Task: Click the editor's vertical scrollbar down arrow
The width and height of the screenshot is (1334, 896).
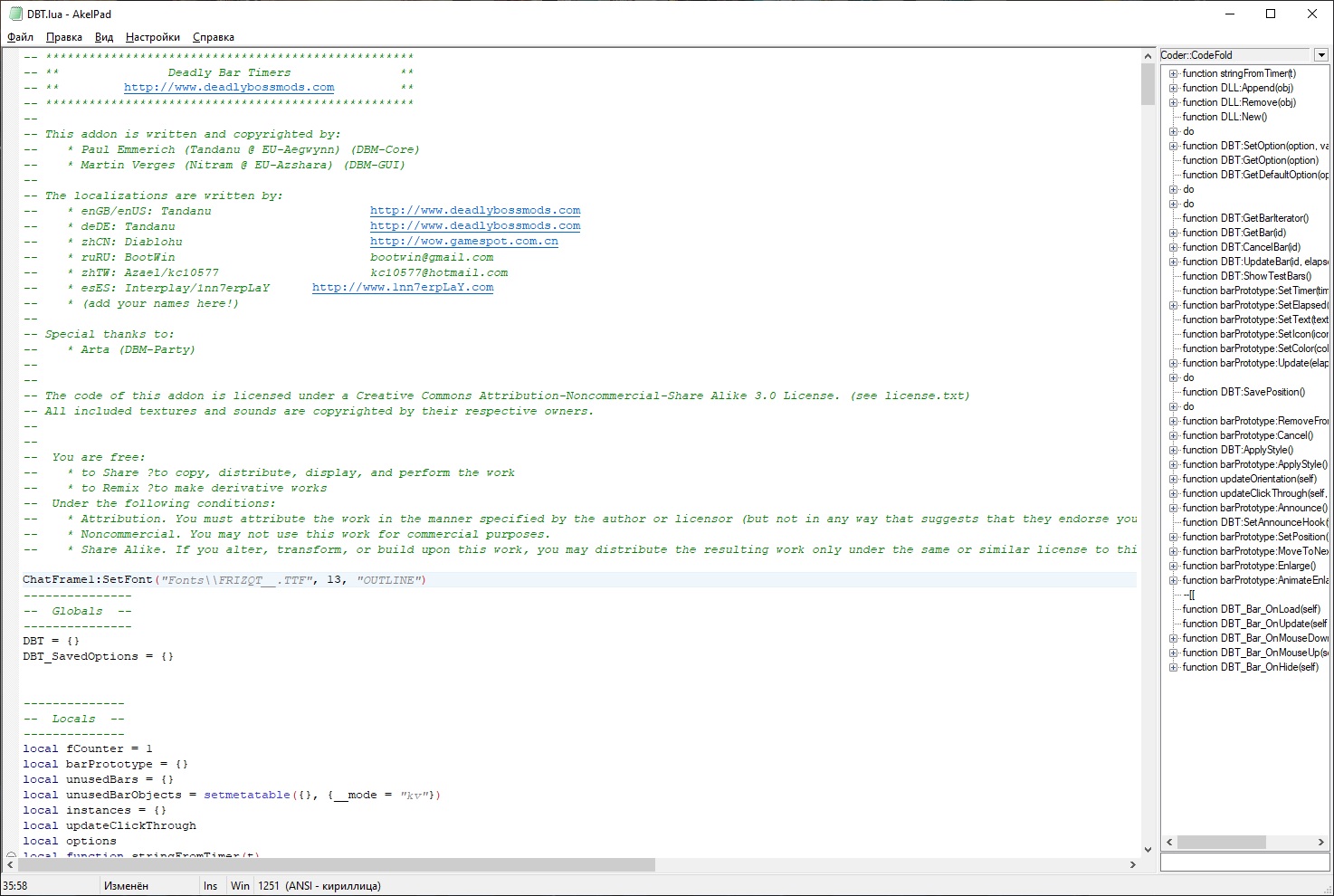Action: tap(1148, 849)
